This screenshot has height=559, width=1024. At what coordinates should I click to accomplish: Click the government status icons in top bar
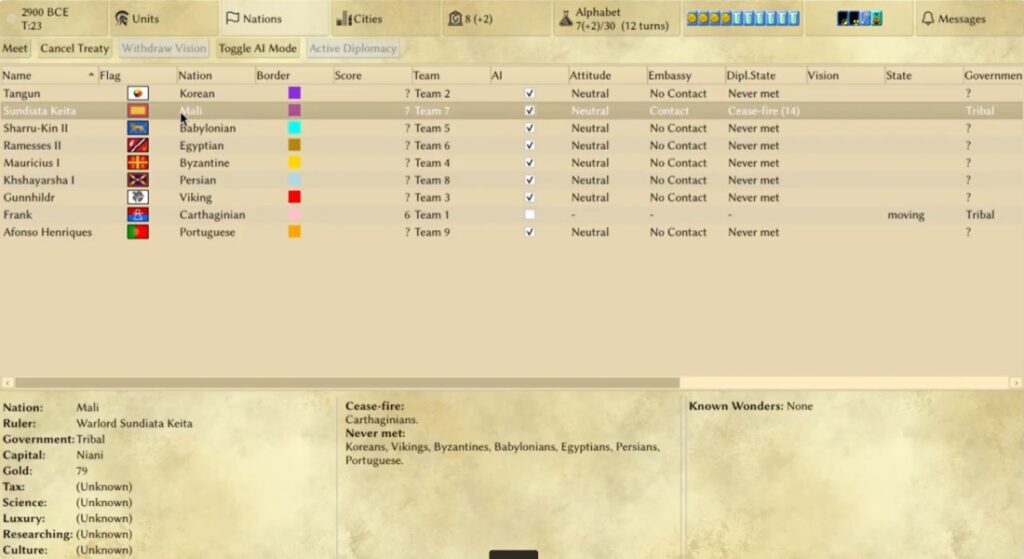point(859,18)
